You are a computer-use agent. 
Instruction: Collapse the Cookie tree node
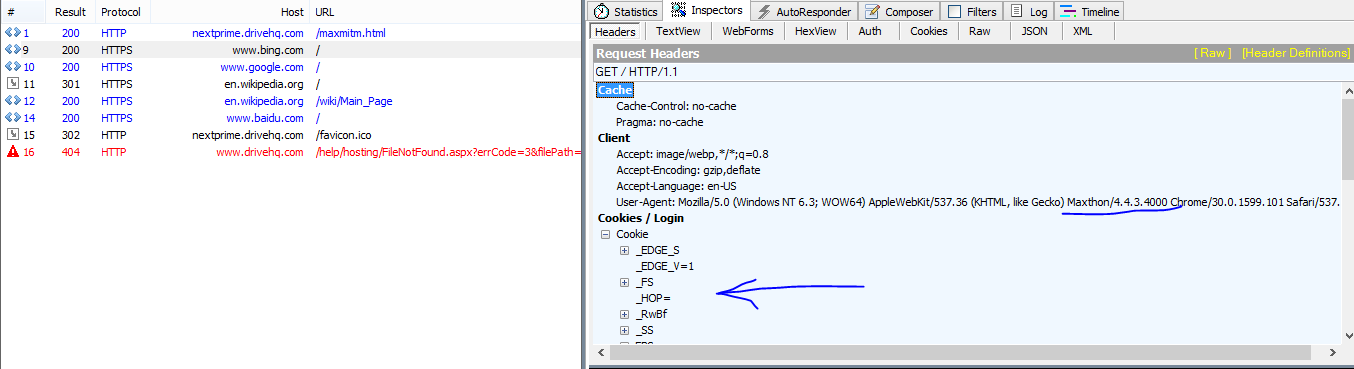[x=605, y=235]
